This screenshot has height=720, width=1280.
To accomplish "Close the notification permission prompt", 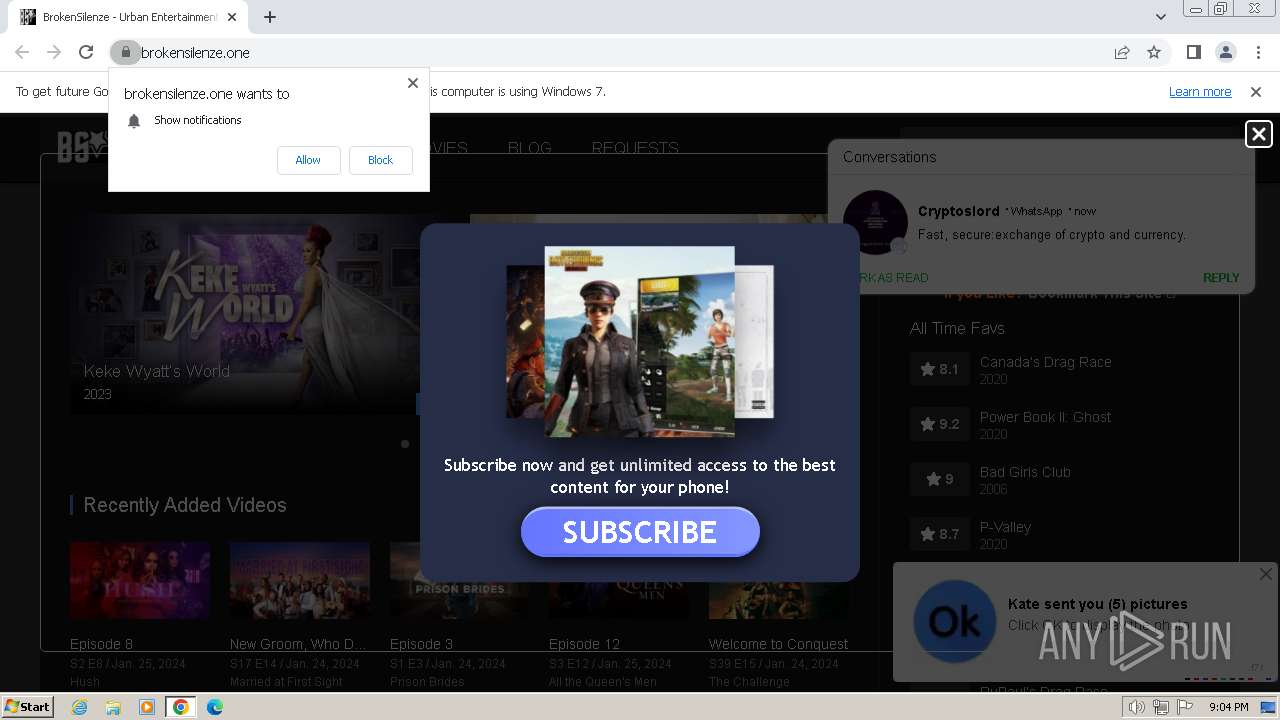I will (412, 83).
